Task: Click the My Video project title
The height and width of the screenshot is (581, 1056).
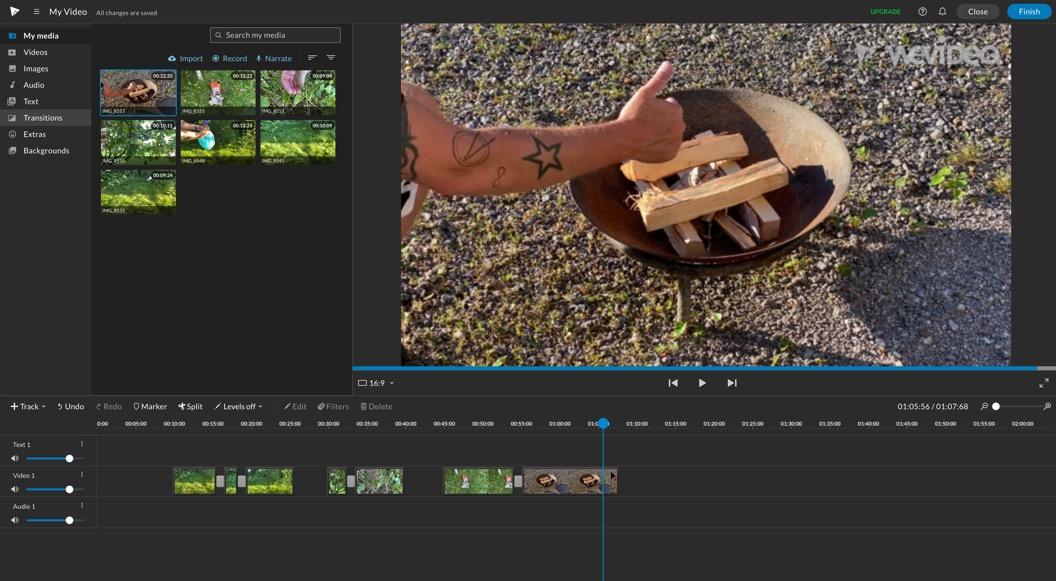Action: pos(67,11)
